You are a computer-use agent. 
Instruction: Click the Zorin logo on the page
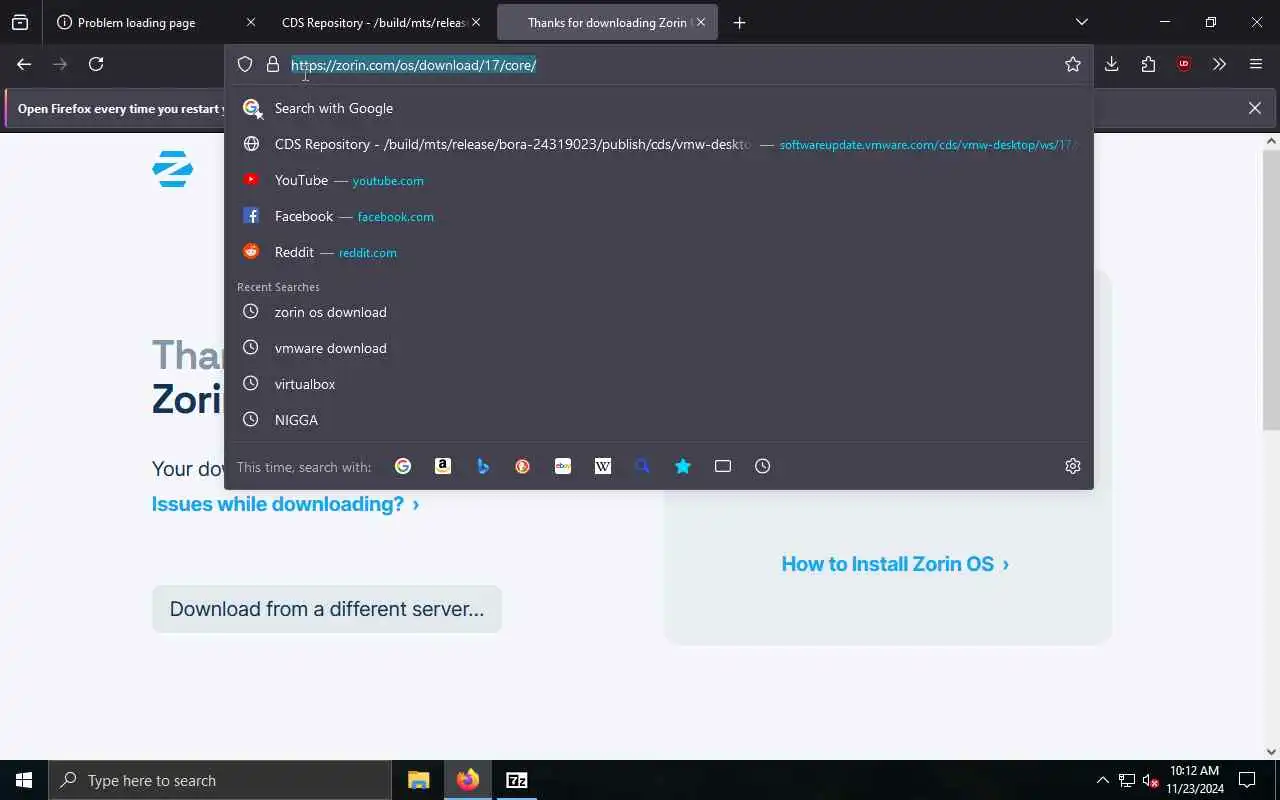coord(172,169)
